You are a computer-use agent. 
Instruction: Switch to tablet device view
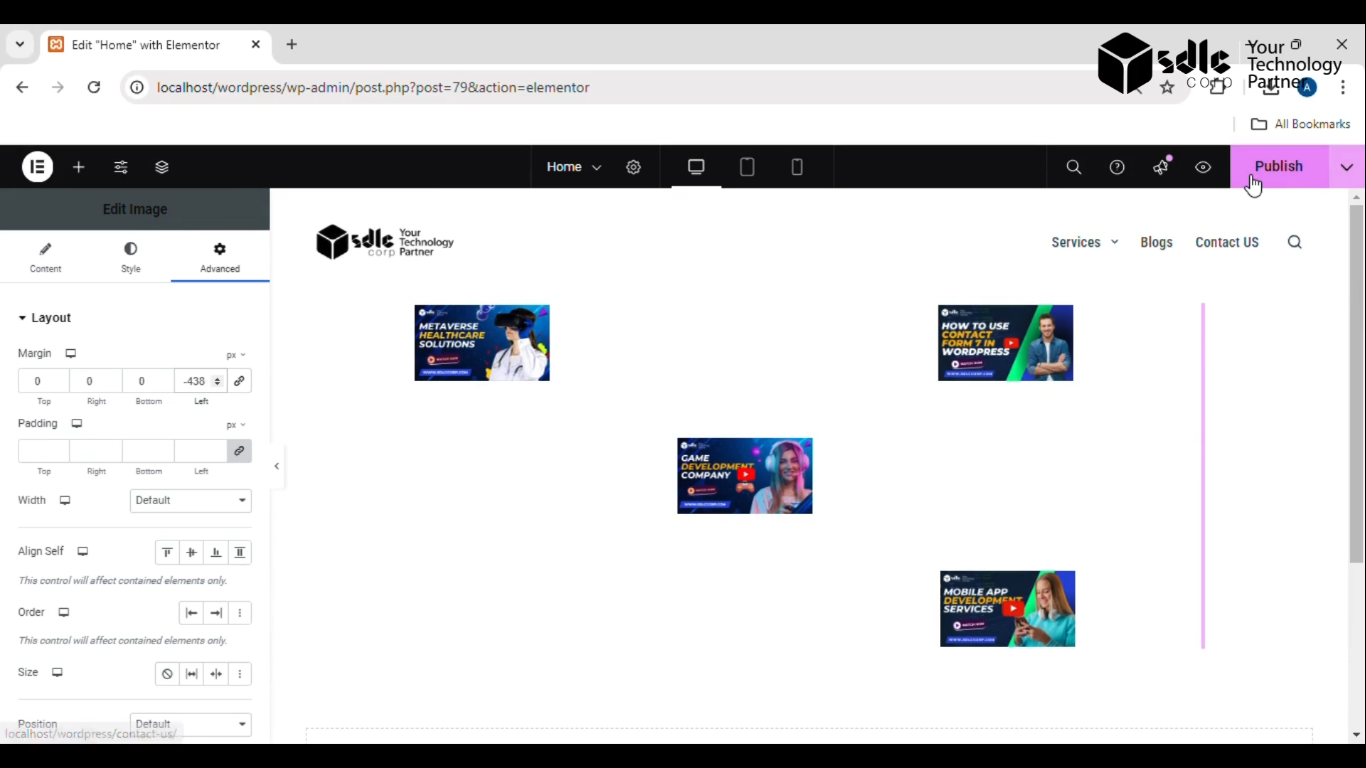(747, 167)
